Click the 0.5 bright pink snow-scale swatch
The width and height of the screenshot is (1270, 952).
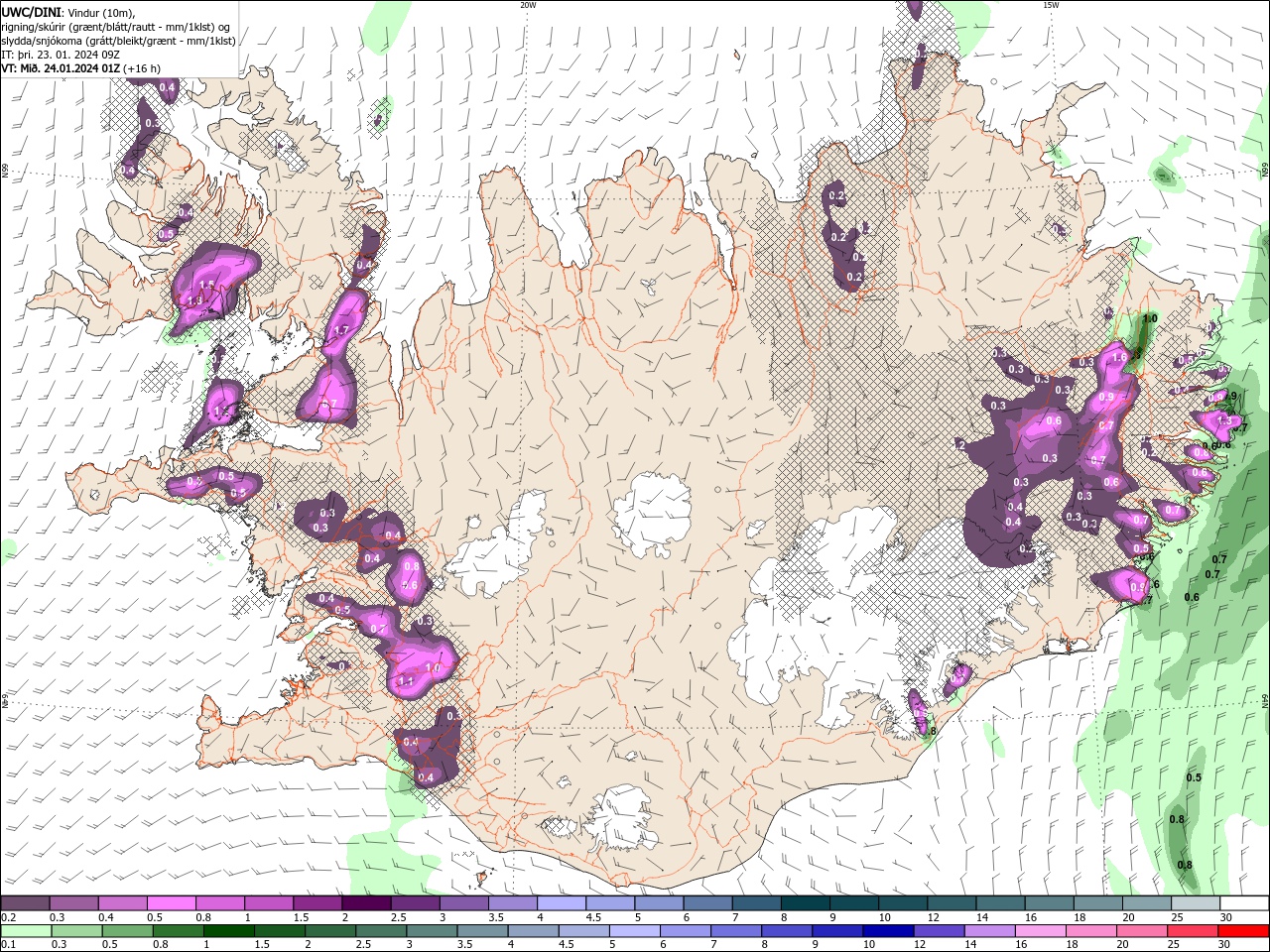171,903
